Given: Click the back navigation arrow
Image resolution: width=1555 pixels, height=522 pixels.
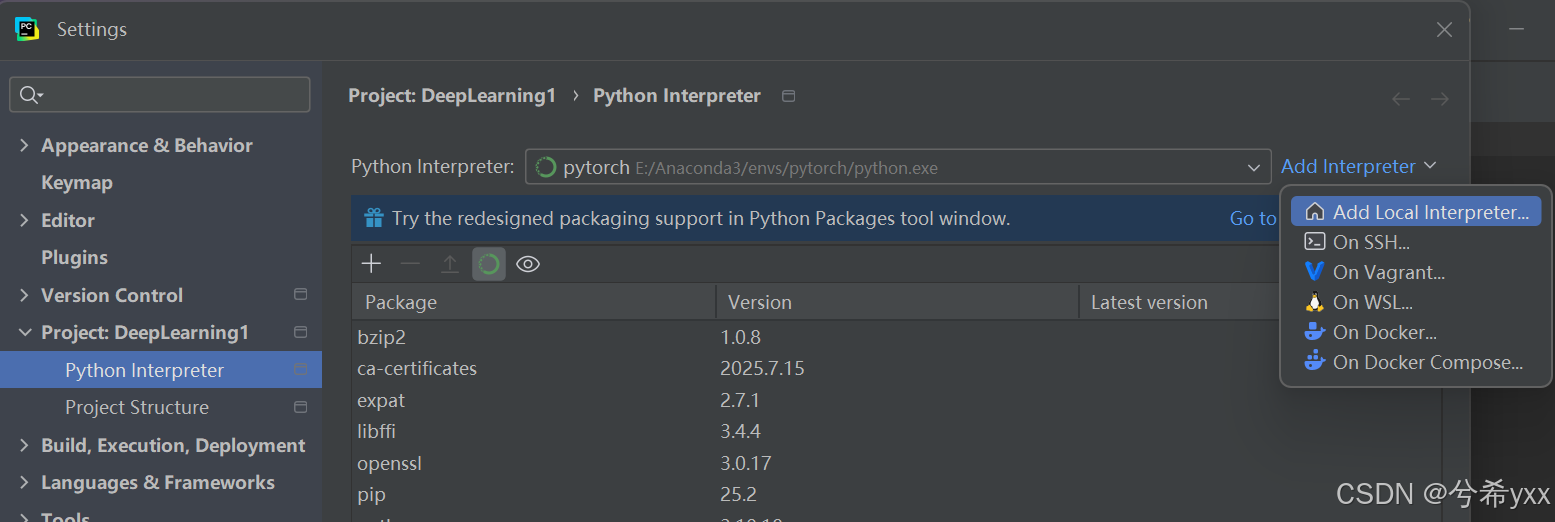Looking at the screenshot, I should pyautogui.click(x=1401, y=99).
